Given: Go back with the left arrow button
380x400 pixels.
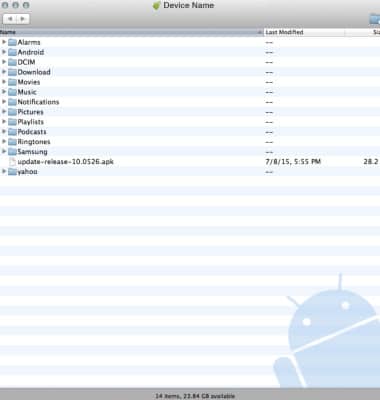Looking at the screenshot, I should click(x=10, y=19).
